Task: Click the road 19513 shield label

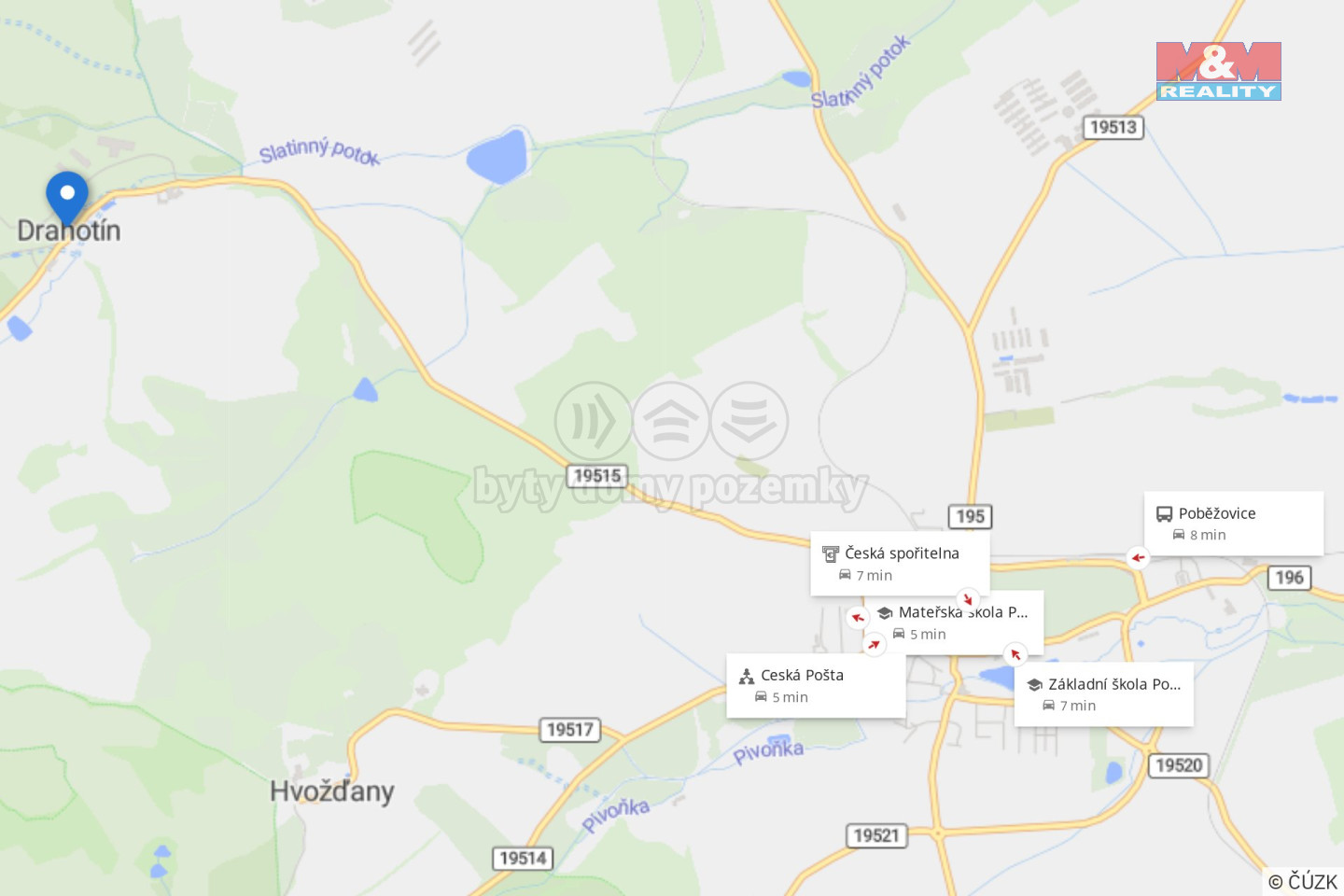Action: tap(1113, 127)
